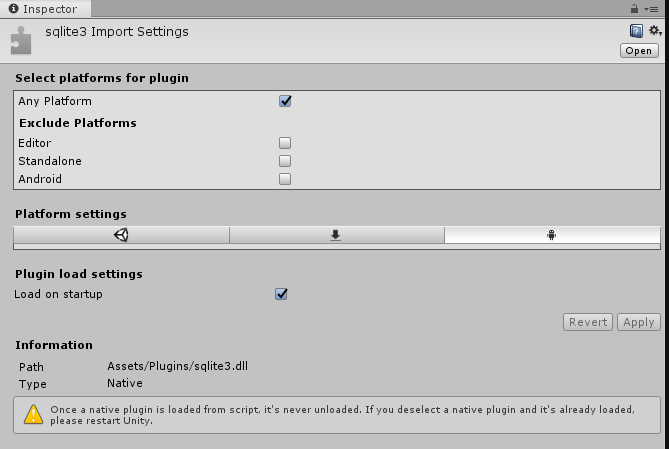Viewport: 669px width, 449px height.
Task: Click the sqlite3 plugin puzzle icon
Action: [21, 40]
